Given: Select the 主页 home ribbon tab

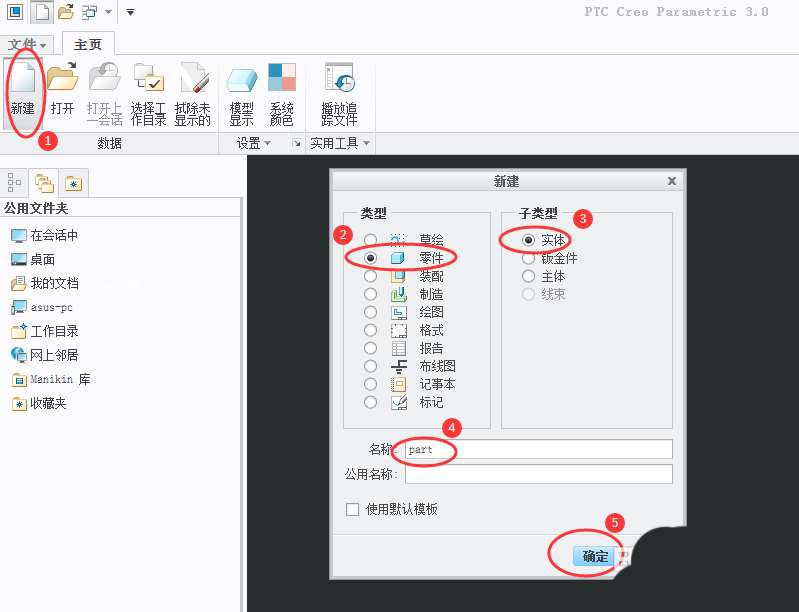Looking at the screenshot, I should [88, 44].
